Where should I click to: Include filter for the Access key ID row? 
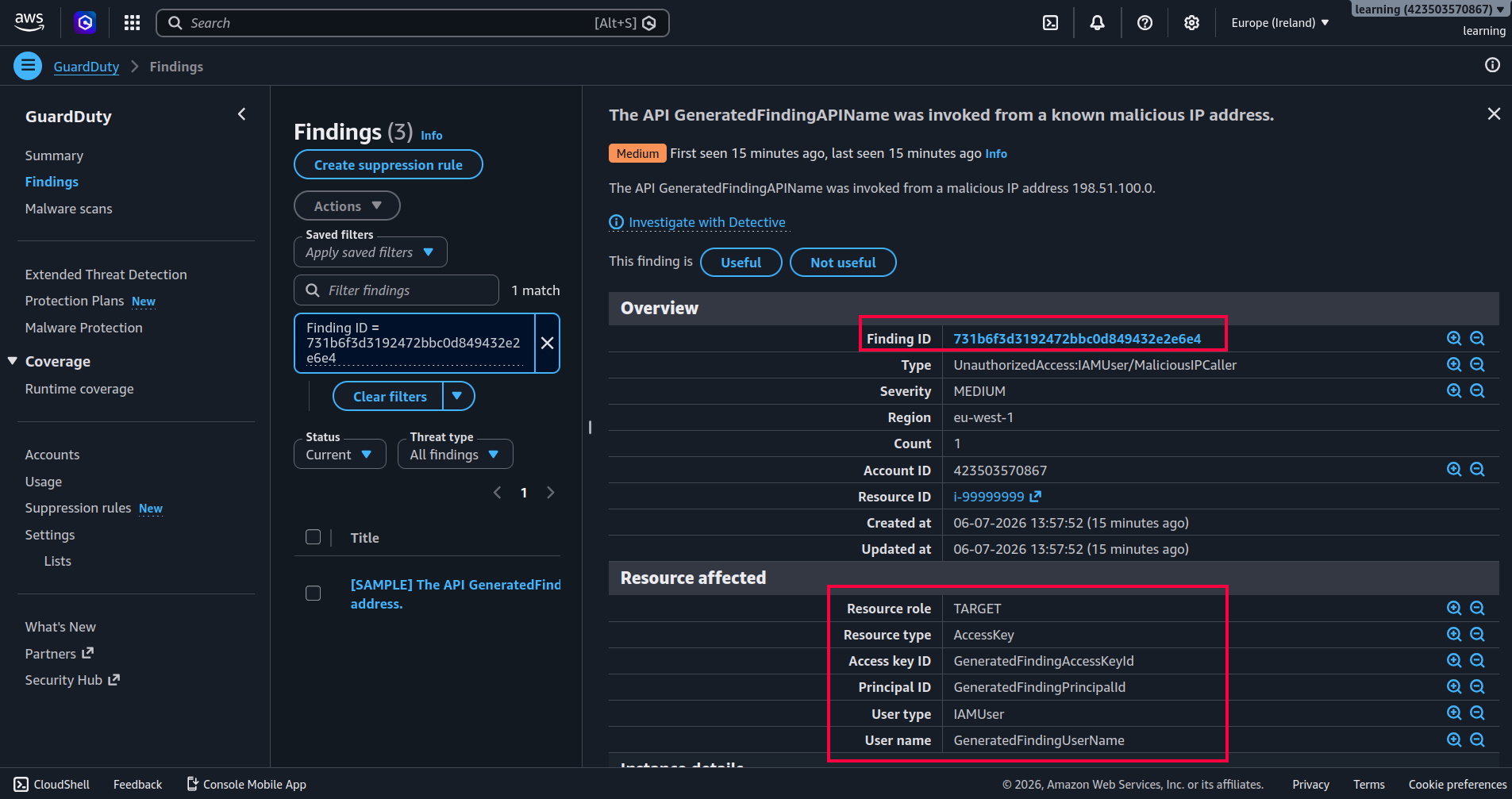pyautogui.click(x=1454, y=660)
